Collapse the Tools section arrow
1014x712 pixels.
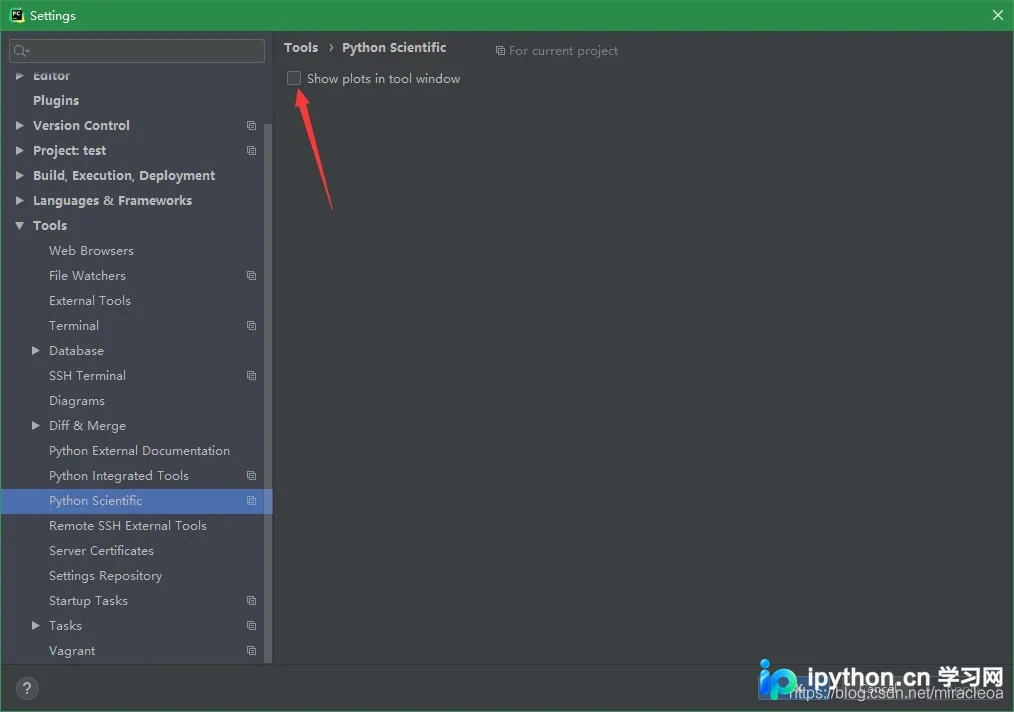coord(19,226)
